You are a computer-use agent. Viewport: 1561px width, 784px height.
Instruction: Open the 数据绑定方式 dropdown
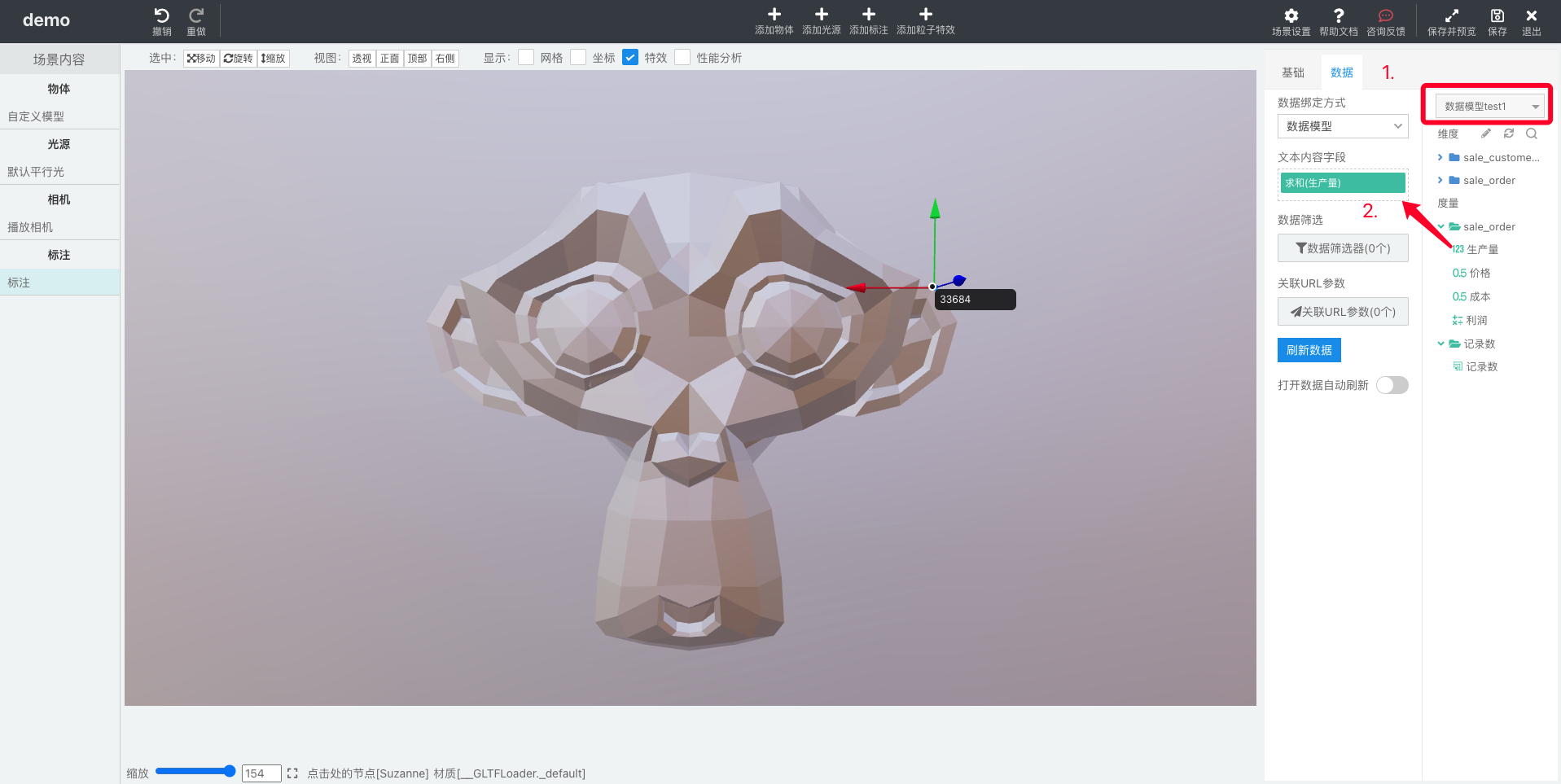tap(1343, 126)
